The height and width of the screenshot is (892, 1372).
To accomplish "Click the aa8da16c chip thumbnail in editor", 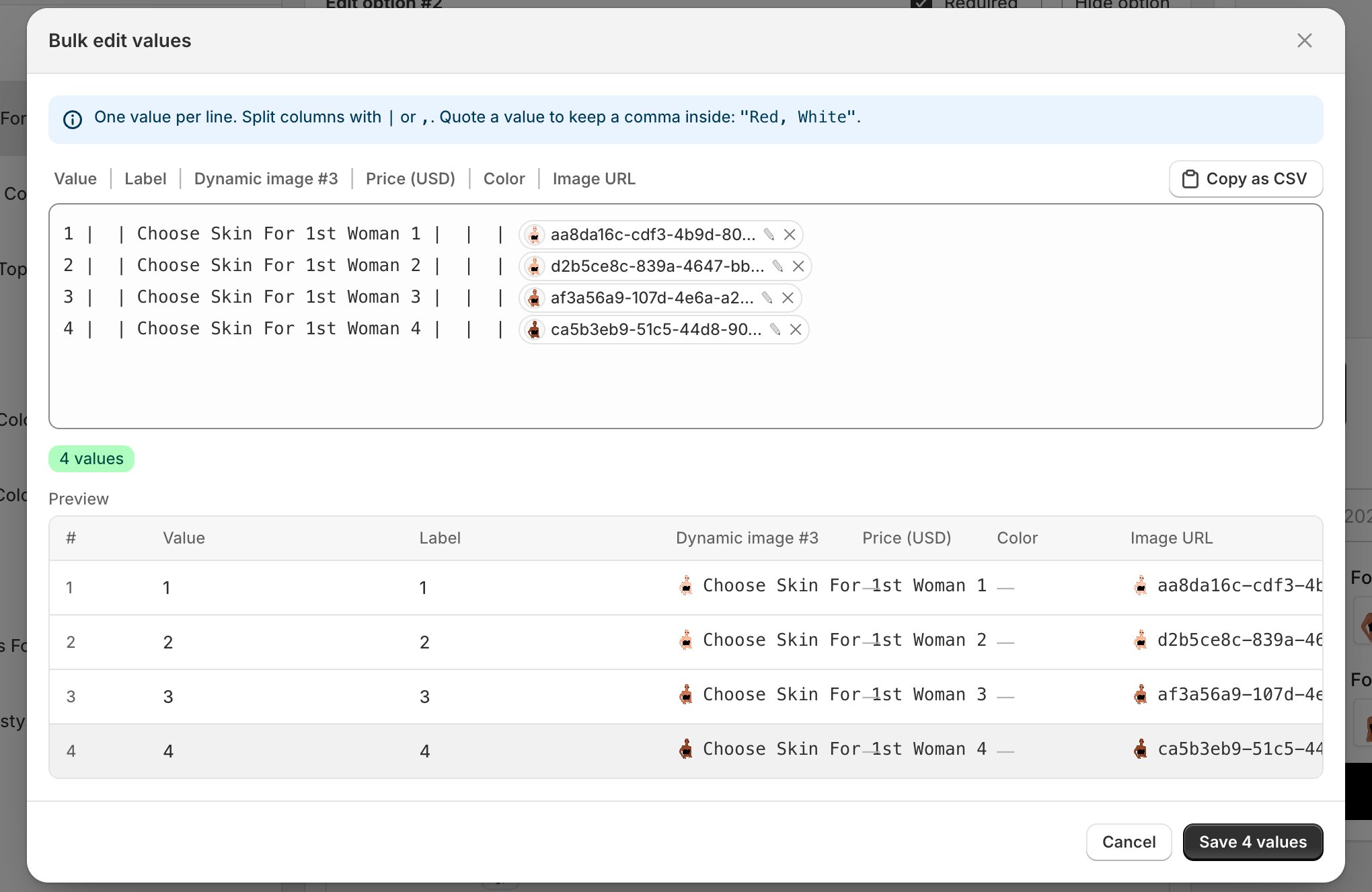I will tap(535, 235).
